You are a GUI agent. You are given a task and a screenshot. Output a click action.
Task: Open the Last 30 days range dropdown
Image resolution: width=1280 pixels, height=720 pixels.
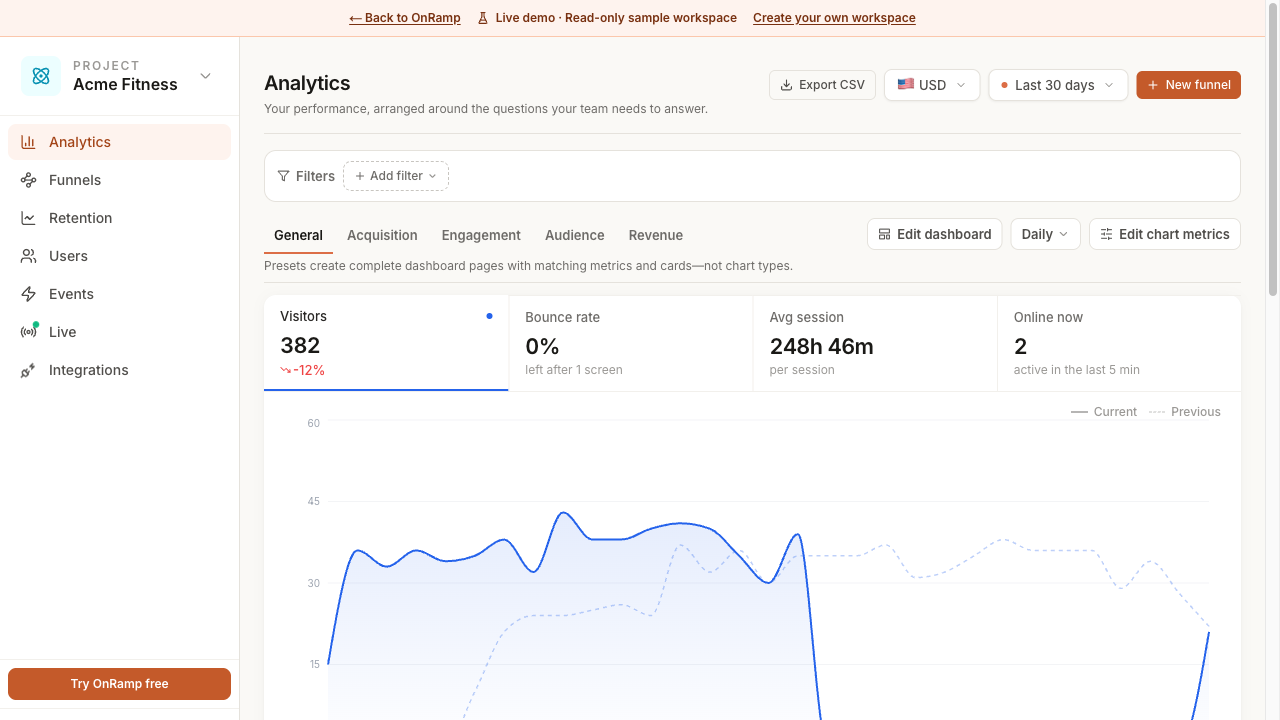pos(1058,85)
